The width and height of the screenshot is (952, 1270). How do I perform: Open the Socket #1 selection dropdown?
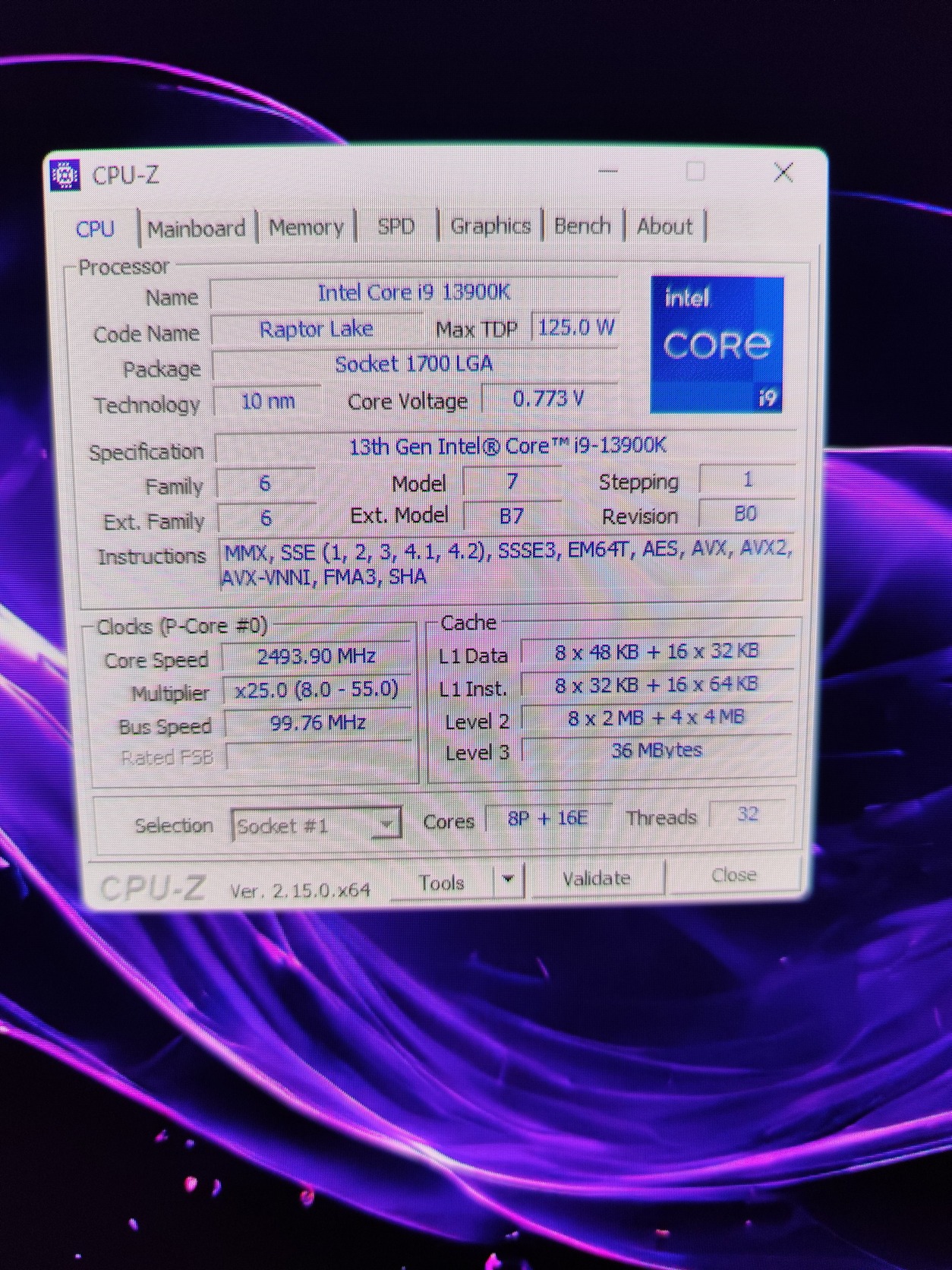[x=317, y=825]
